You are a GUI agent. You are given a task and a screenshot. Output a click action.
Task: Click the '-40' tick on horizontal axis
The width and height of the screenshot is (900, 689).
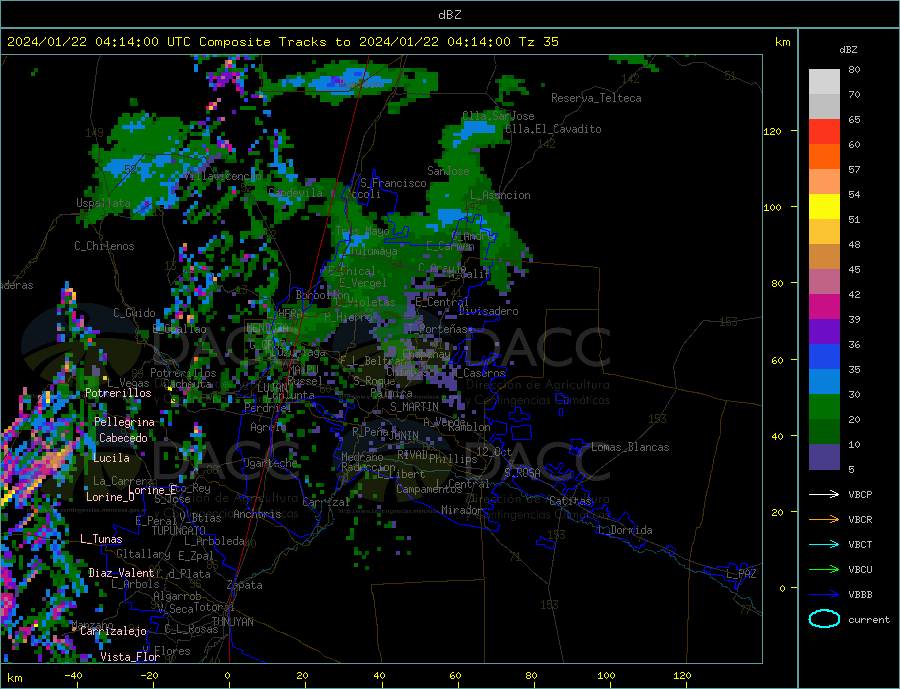click(x=73, y=675)
